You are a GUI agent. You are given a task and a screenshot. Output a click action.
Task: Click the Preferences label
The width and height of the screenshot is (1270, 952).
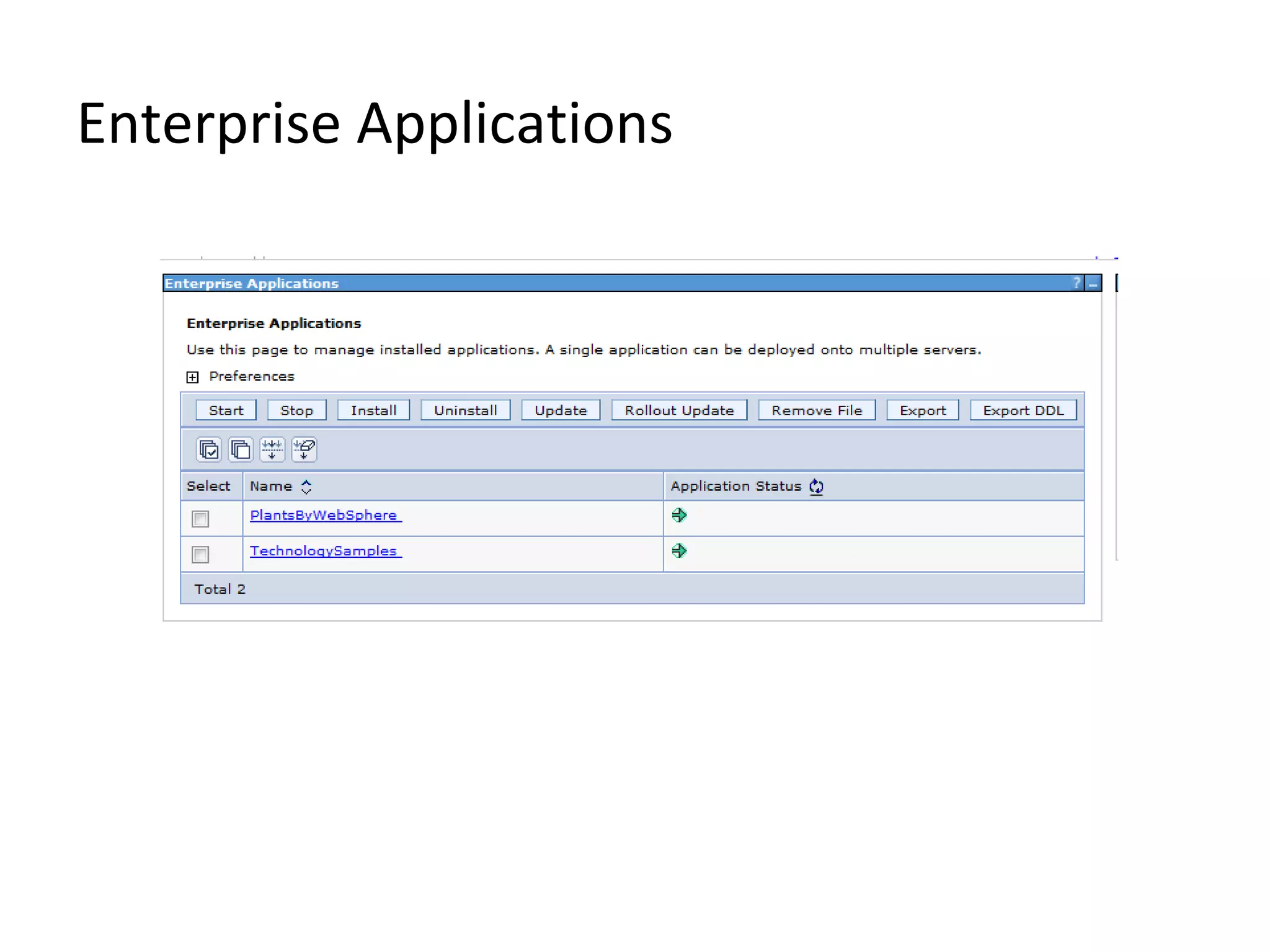point(252,376)
